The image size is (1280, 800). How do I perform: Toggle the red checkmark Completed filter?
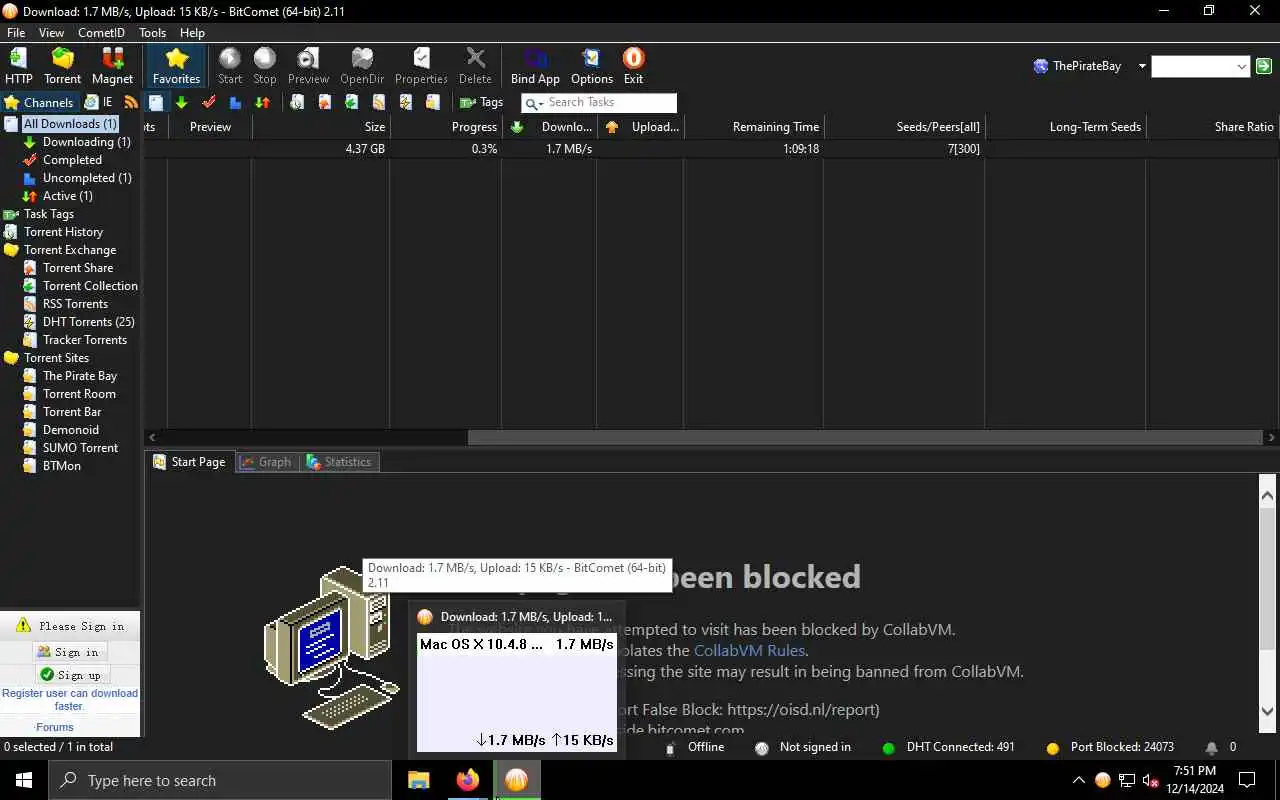coord(208,102)
